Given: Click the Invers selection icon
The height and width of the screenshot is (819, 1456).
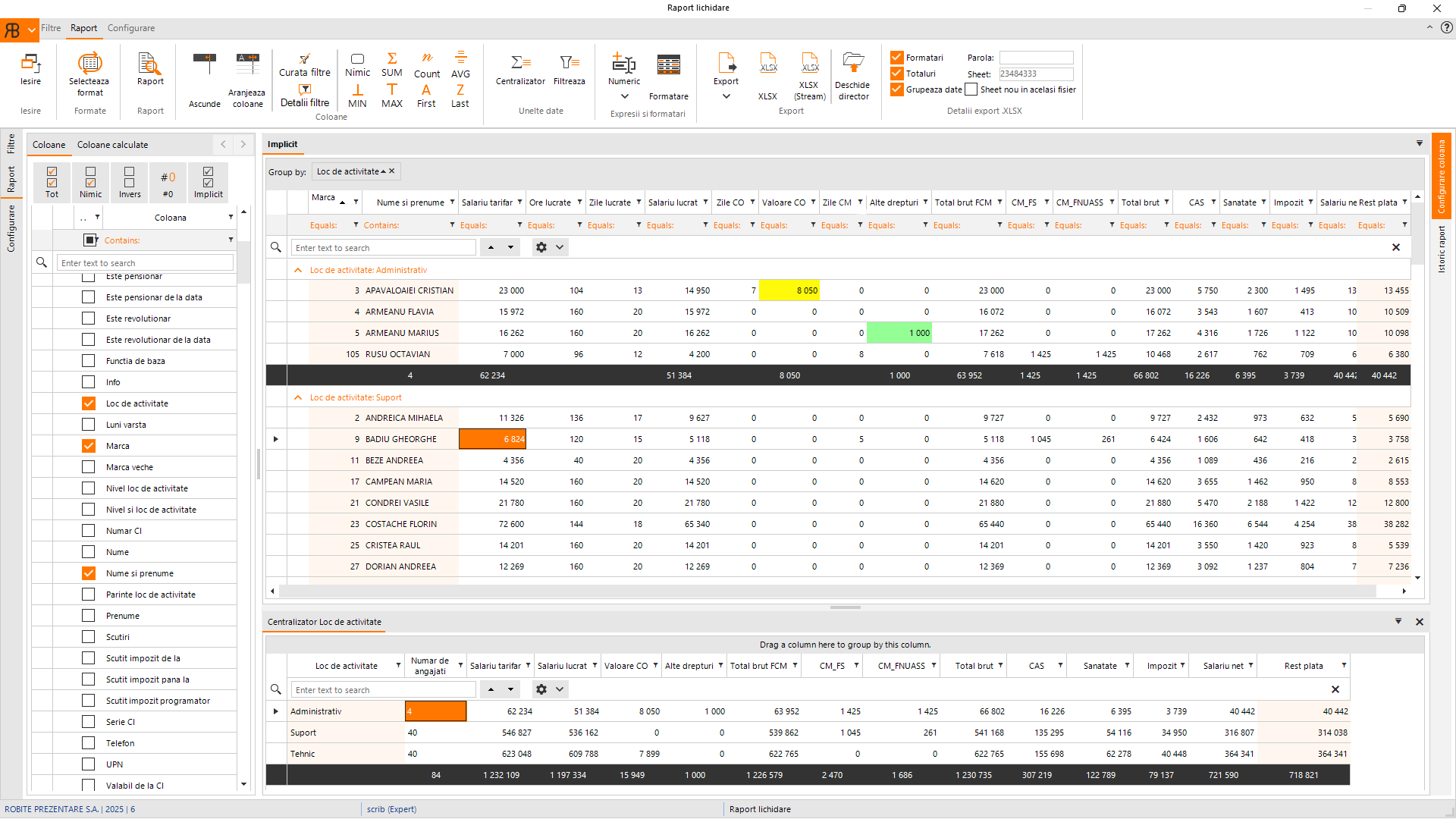Looking at the screenshot, I should pos(130,182).
